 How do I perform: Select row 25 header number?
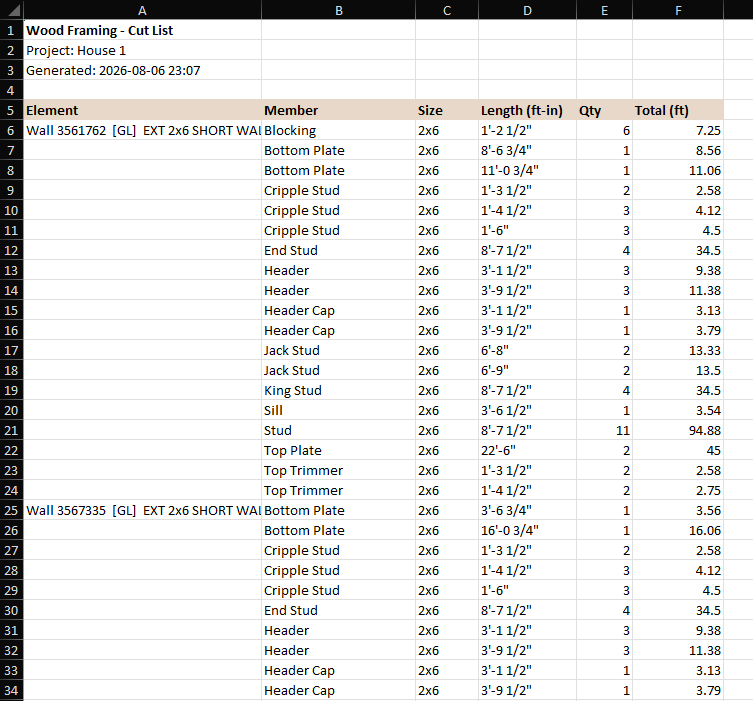pos(12,510)
